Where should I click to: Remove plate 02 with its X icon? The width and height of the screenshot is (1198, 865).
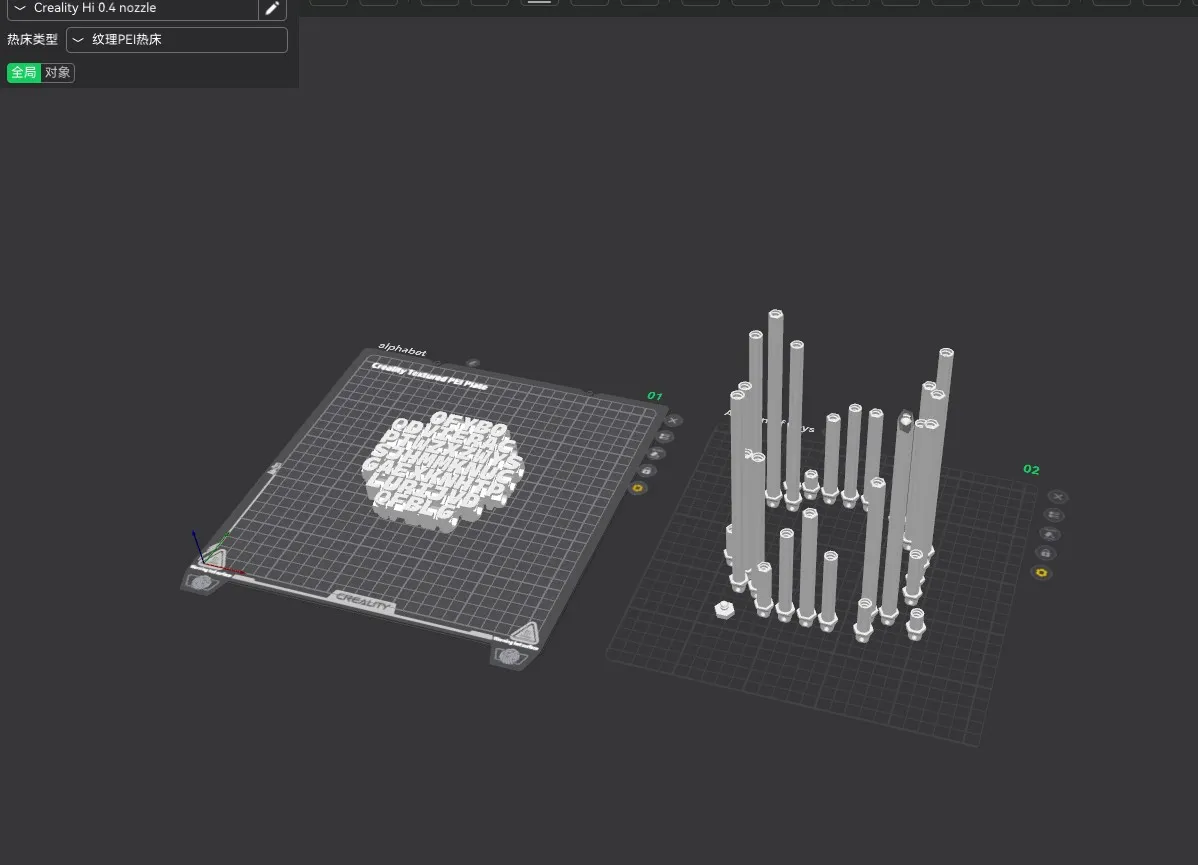click(1057, 497)
